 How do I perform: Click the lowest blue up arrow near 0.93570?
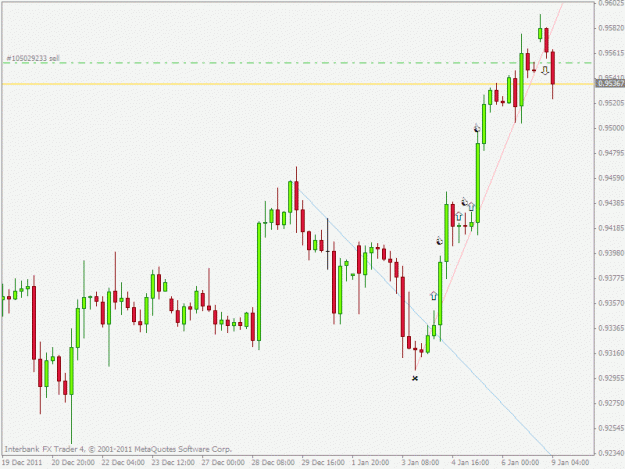tap(434, 296)
